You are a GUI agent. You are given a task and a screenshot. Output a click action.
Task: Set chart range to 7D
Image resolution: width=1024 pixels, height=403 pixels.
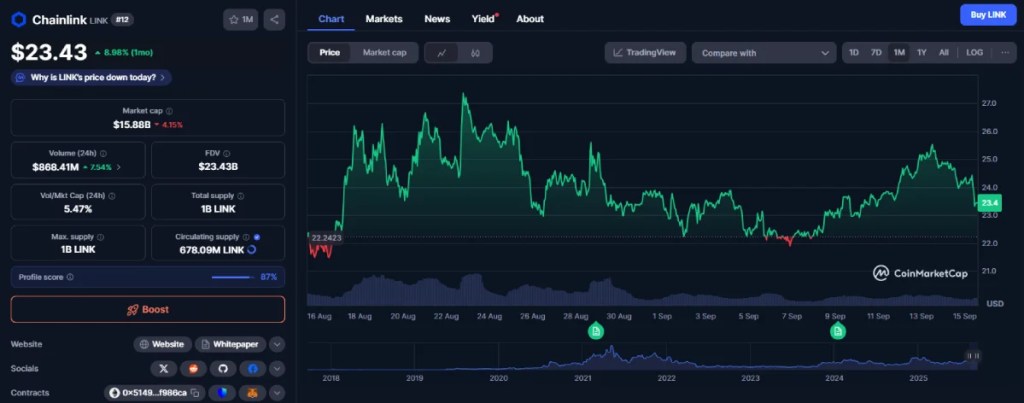point(876,53)
